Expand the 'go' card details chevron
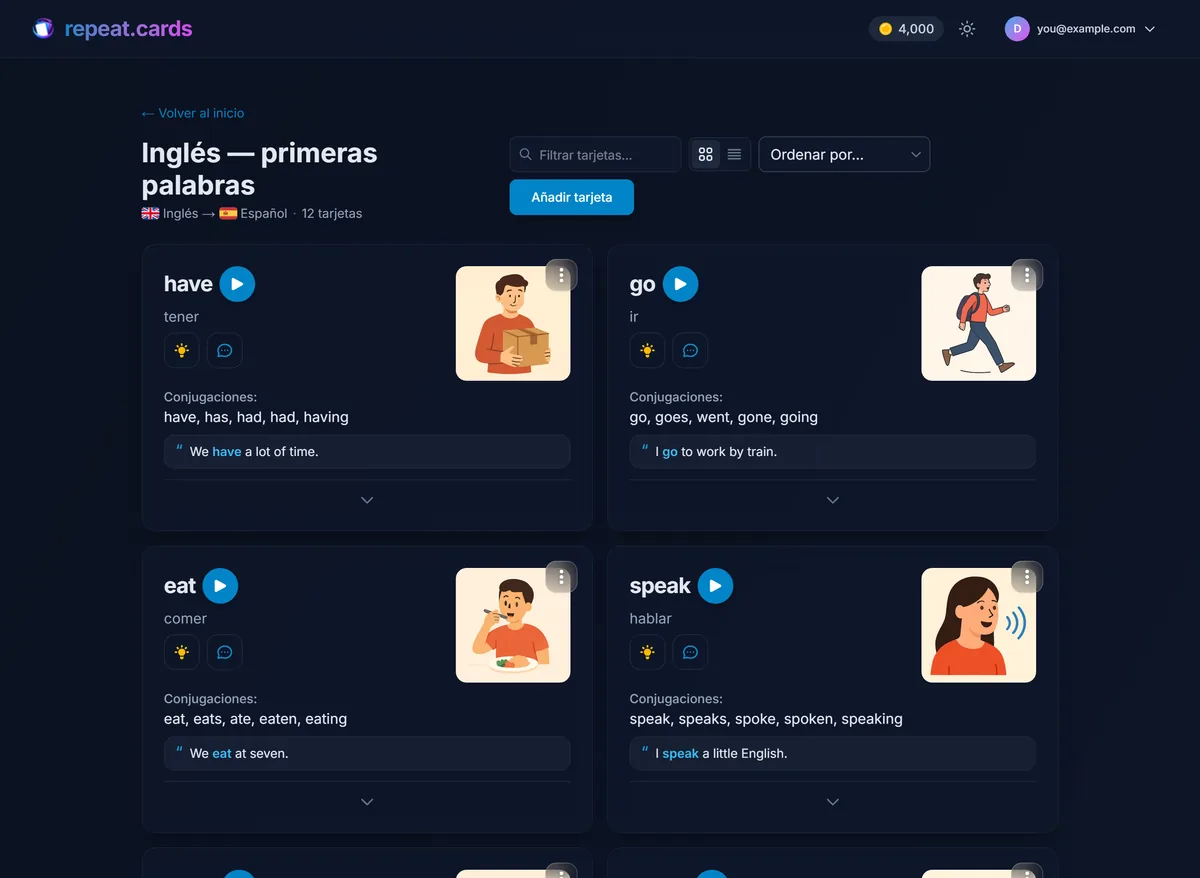 833,500
